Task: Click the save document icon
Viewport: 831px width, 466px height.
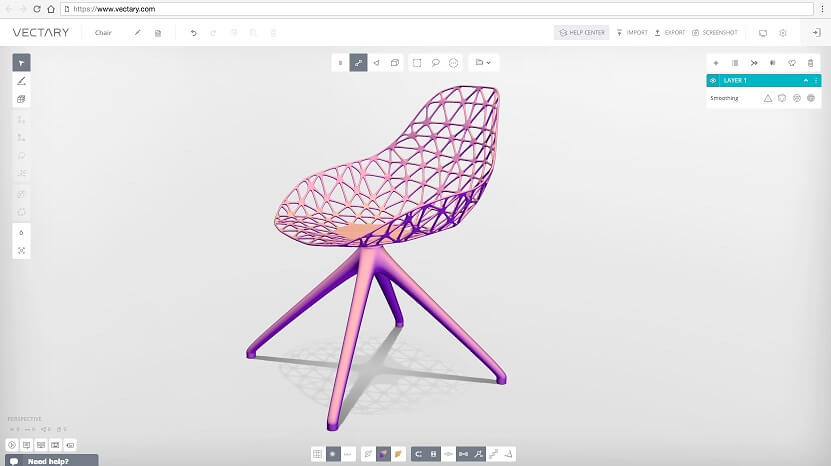Action: coord(157,33)
